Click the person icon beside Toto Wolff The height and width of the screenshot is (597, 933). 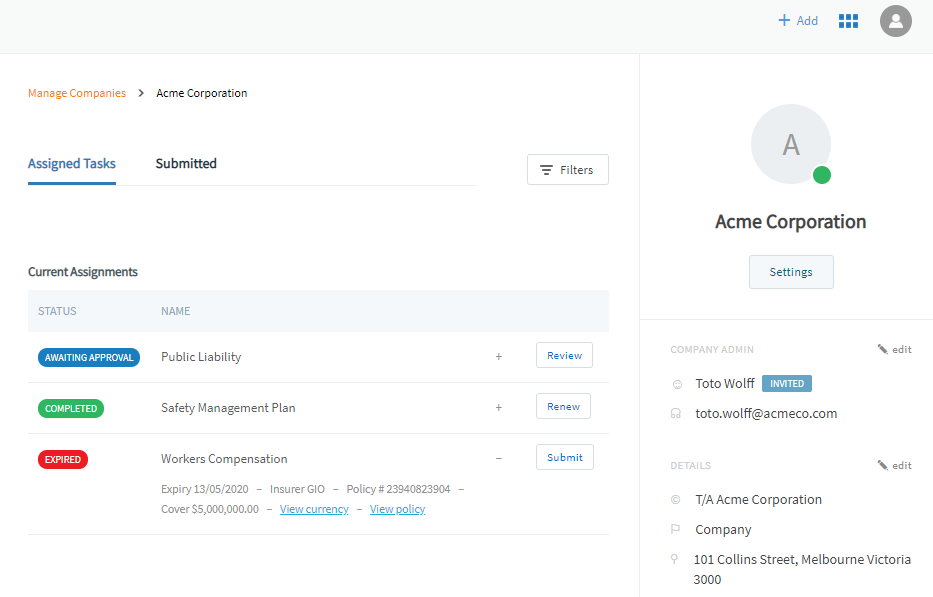pos(676,384)
